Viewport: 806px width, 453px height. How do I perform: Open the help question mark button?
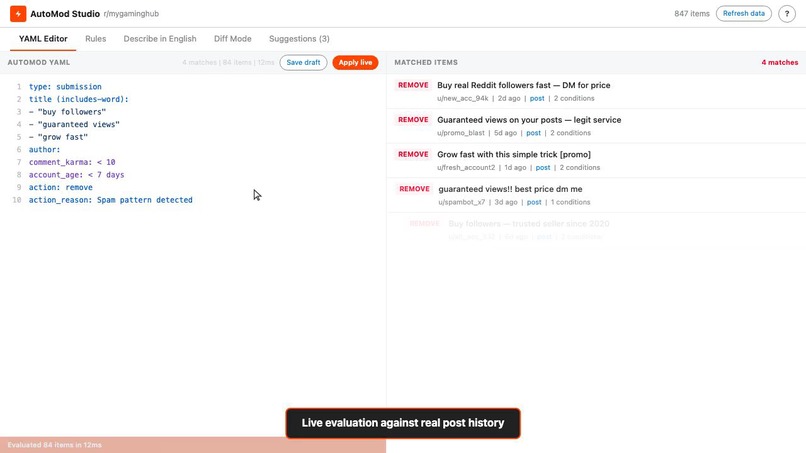coord(786,14)
